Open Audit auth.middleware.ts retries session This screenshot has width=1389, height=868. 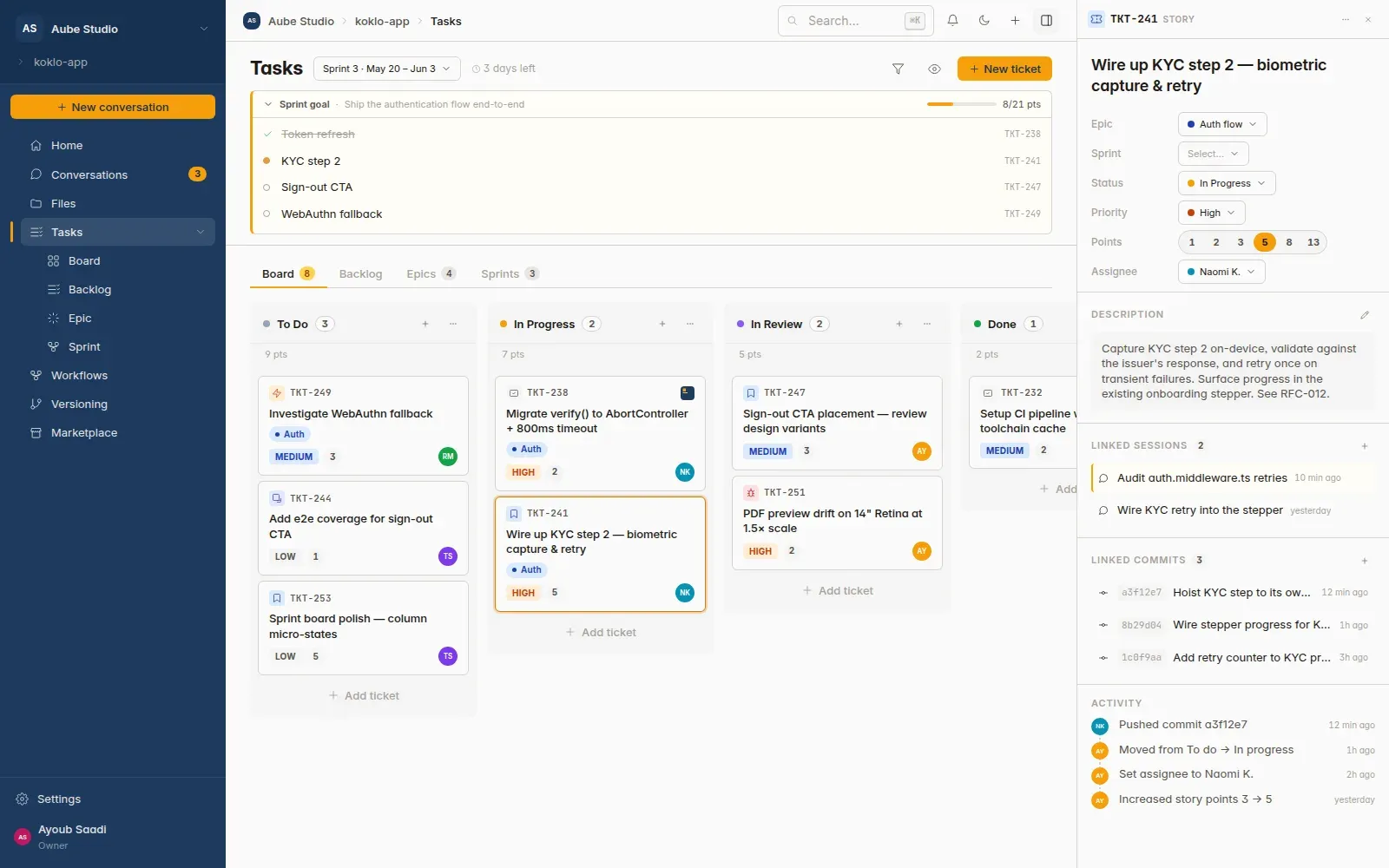1233,478
